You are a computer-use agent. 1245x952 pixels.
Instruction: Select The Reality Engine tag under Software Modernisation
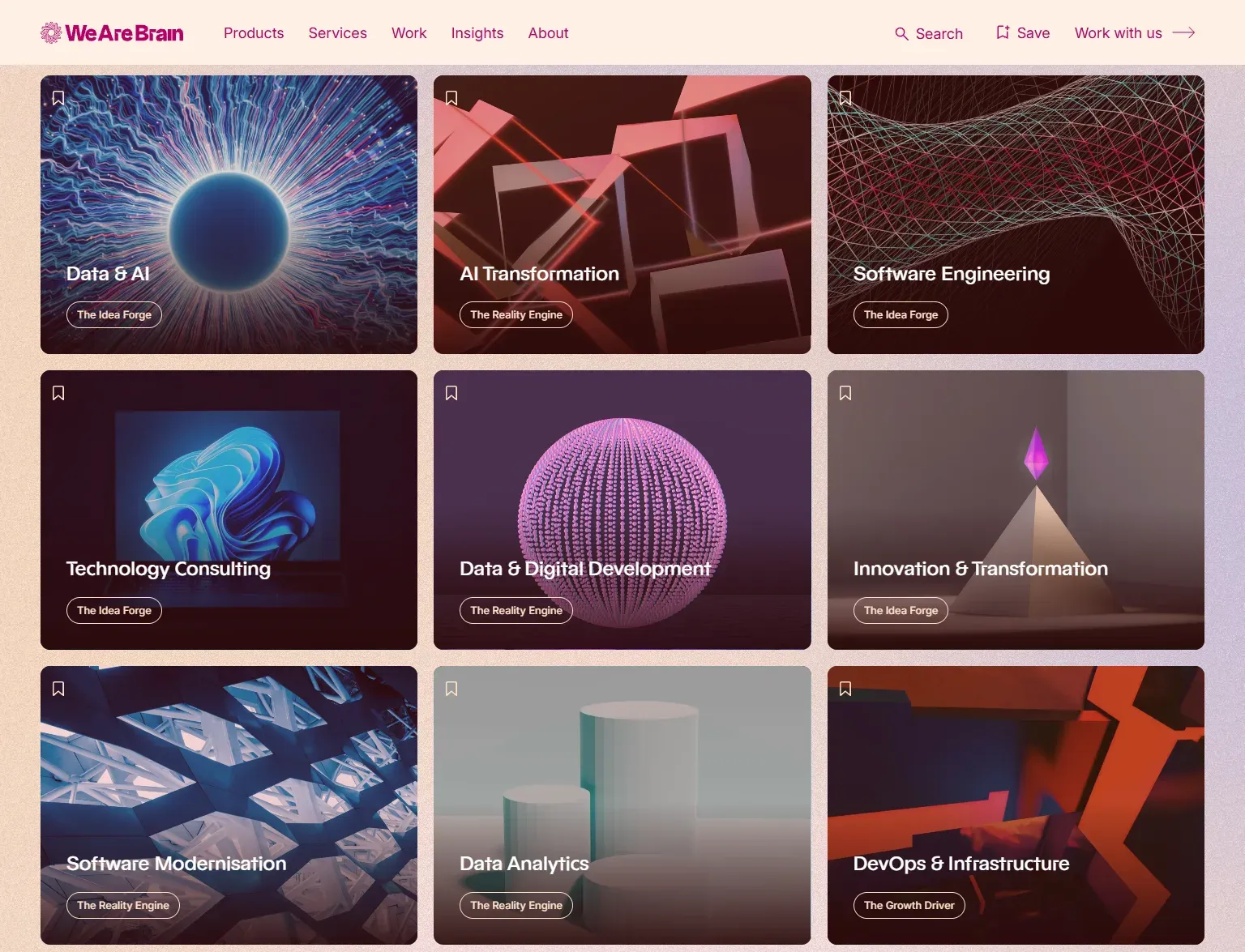[x=123, y=906]
